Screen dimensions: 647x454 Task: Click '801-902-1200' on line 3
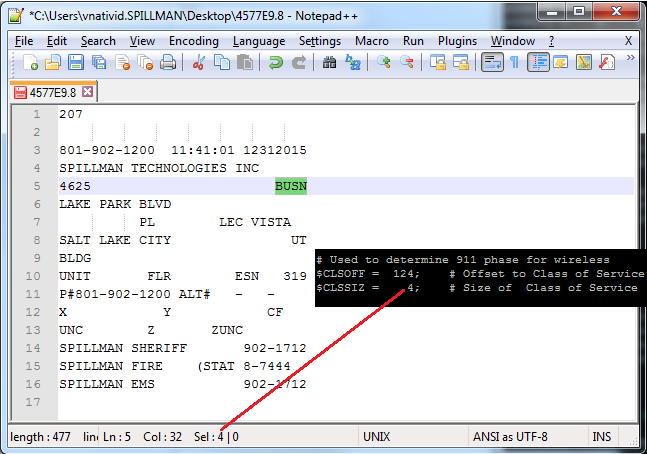pyautogui.click(x=107, y=150)
